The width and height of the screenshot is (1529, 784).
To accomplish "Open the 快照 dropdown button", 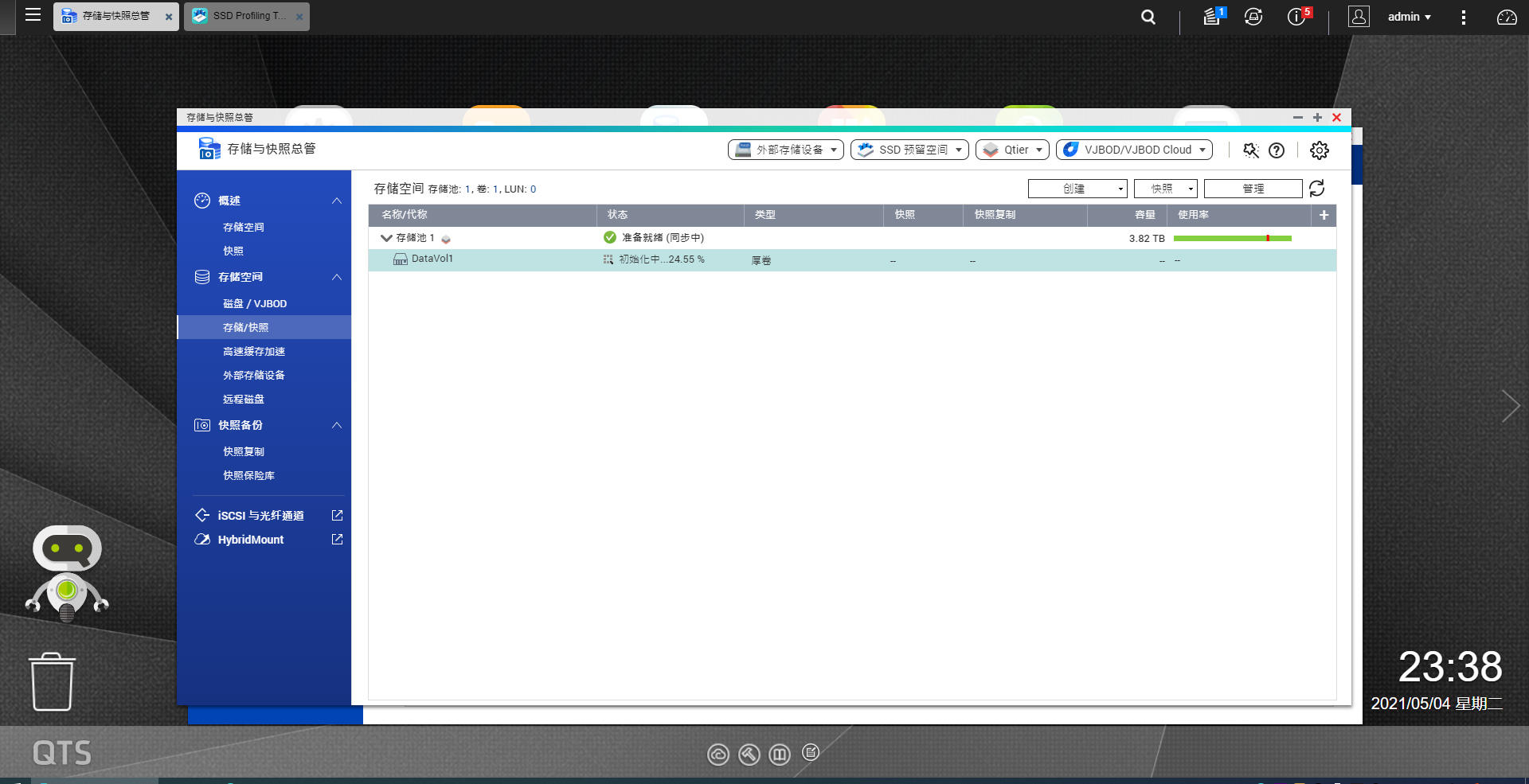I will [1166, 189].
